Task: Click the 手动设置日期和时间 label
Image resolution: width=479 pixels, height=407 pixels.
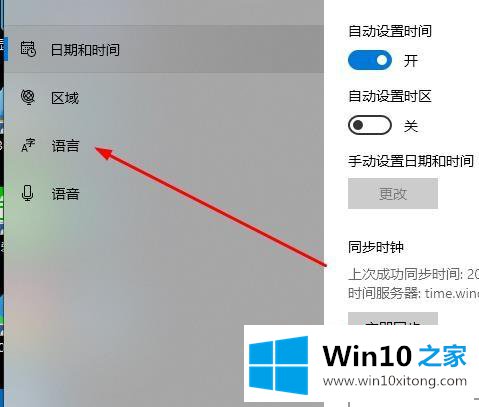Action: (x=411, y=161)
